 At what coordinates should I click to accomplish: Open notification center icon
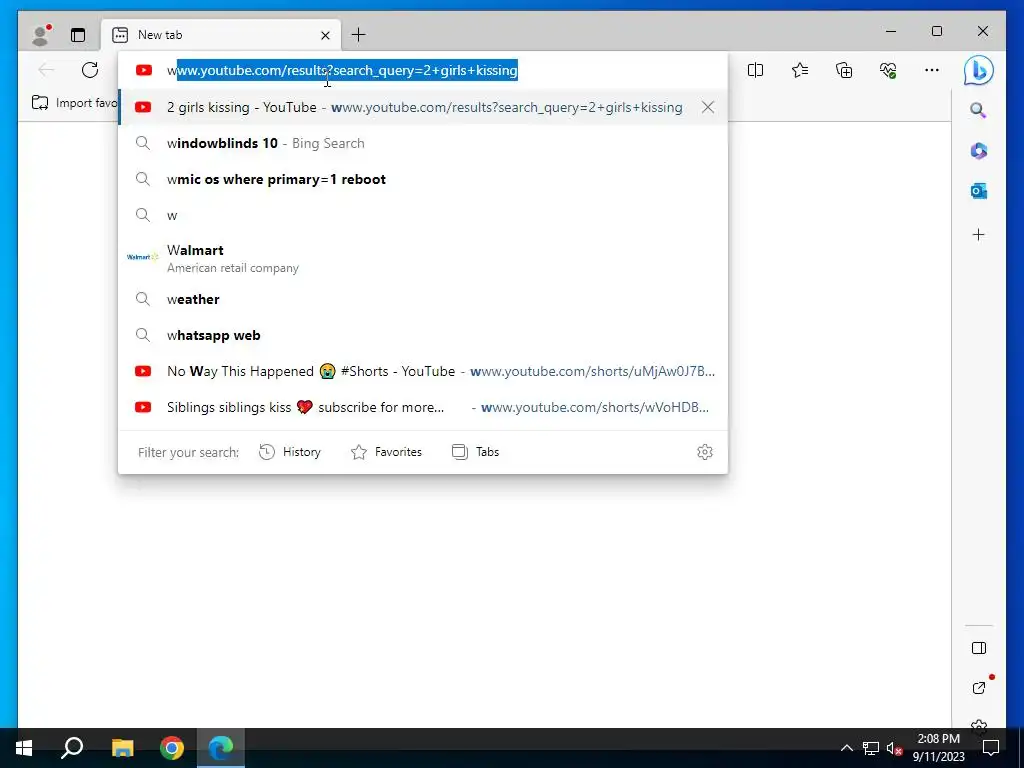point(991,748)
